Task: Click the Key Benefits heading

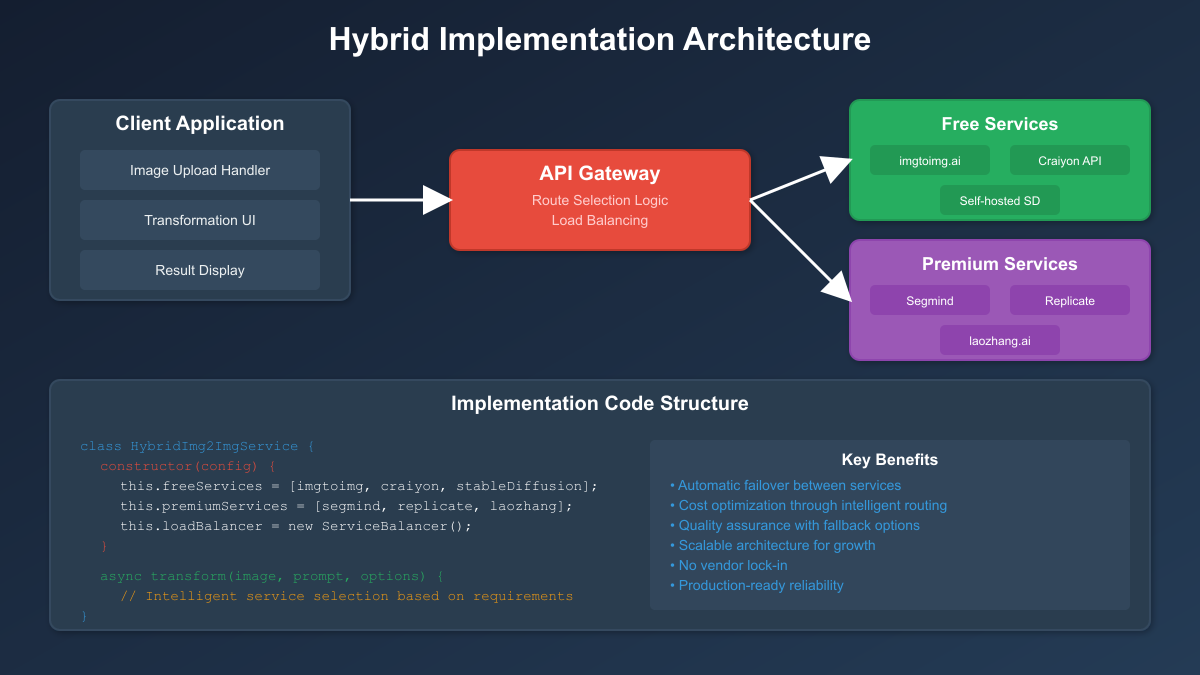Action: (890, 460)
